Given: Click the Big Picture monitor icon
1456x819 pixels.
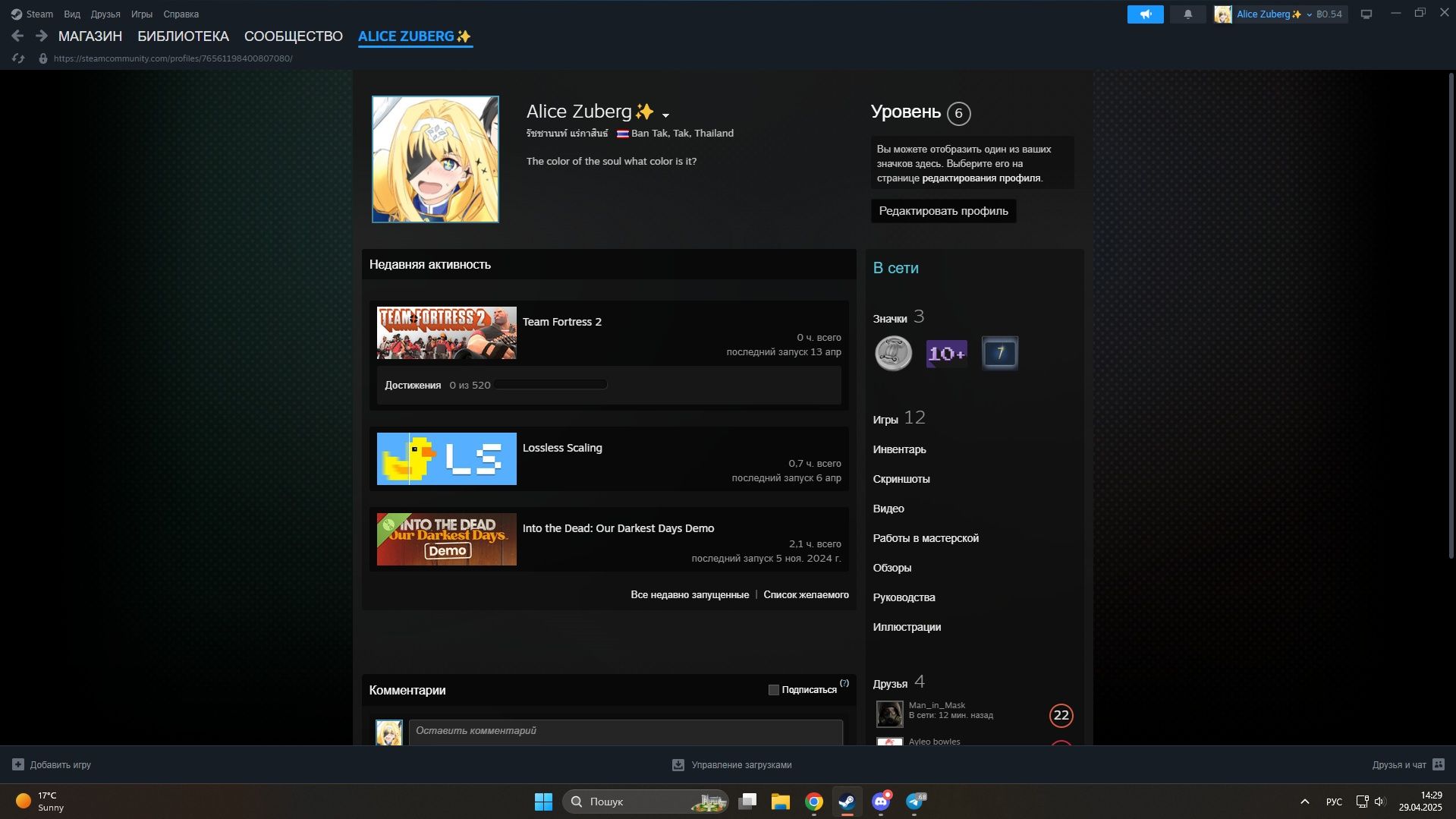Looking at the screenshot, I should click(x=1366, y=14).
